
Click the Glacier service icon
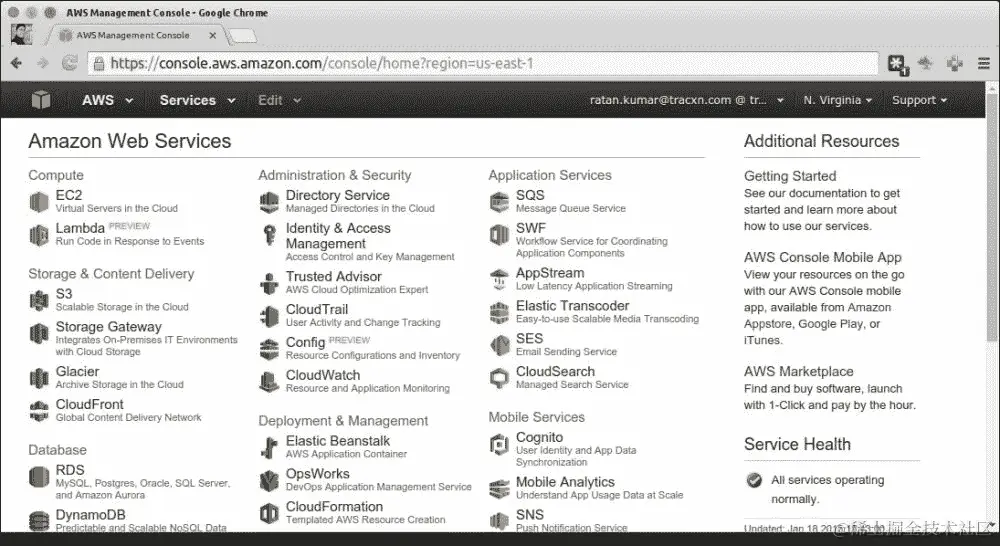39,378
